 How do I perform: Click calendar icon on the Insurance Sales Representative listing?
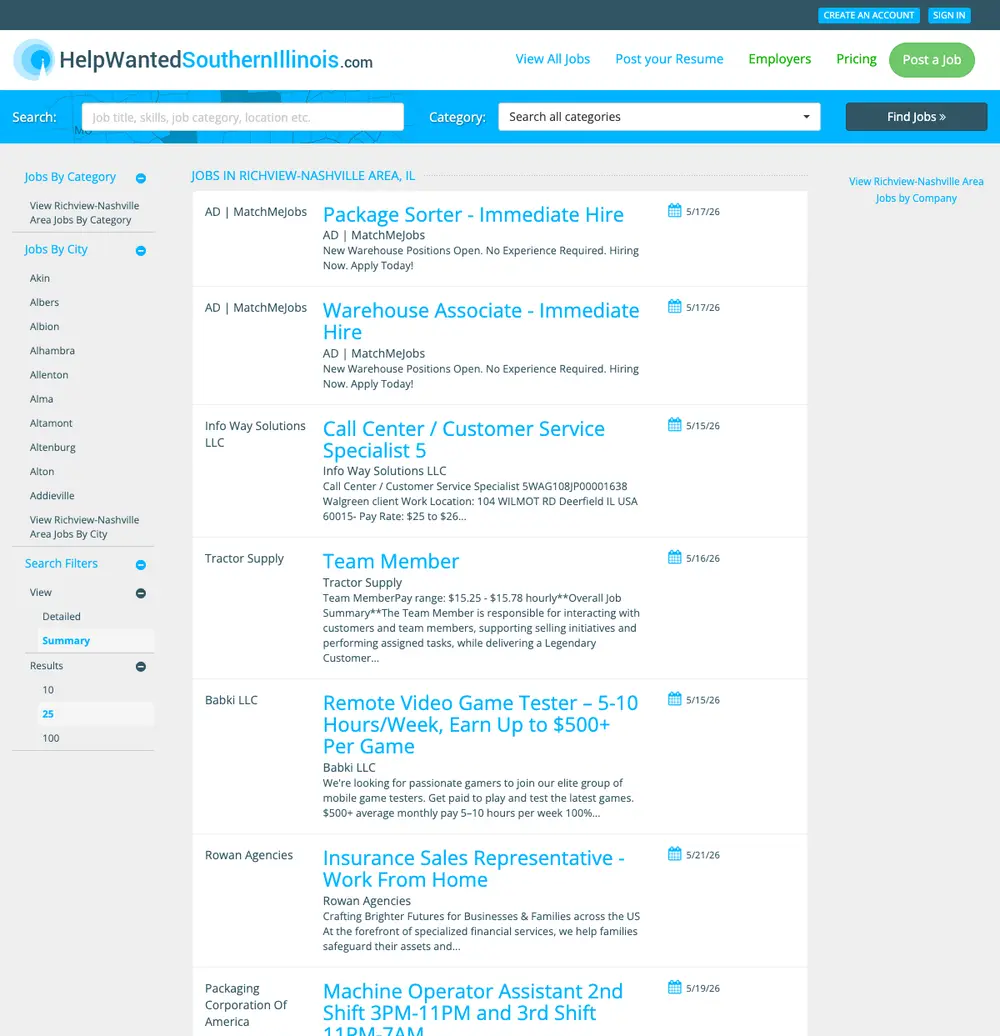pos(674,854)
